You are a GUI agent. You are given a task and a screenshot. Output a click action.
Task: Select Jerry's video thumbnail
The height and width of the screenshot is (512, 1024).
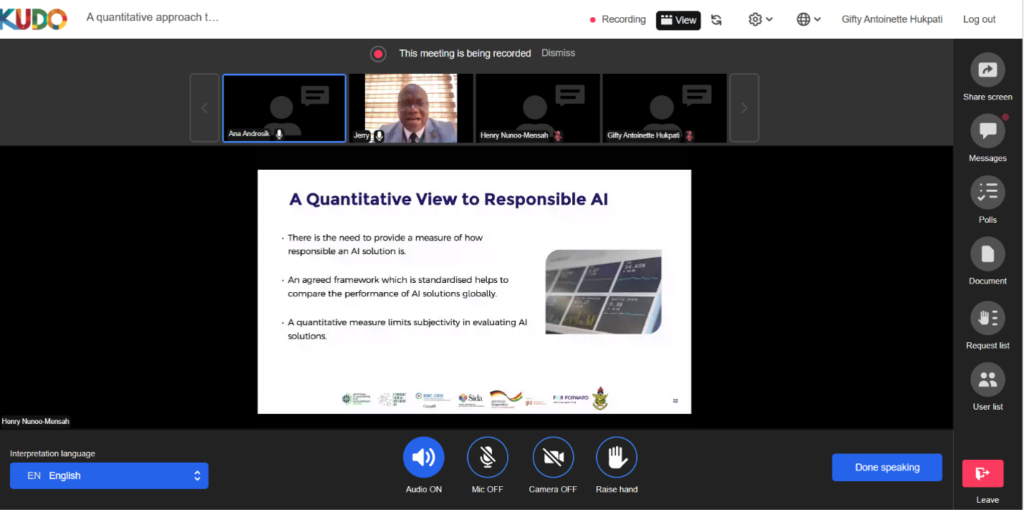point(410,108)
